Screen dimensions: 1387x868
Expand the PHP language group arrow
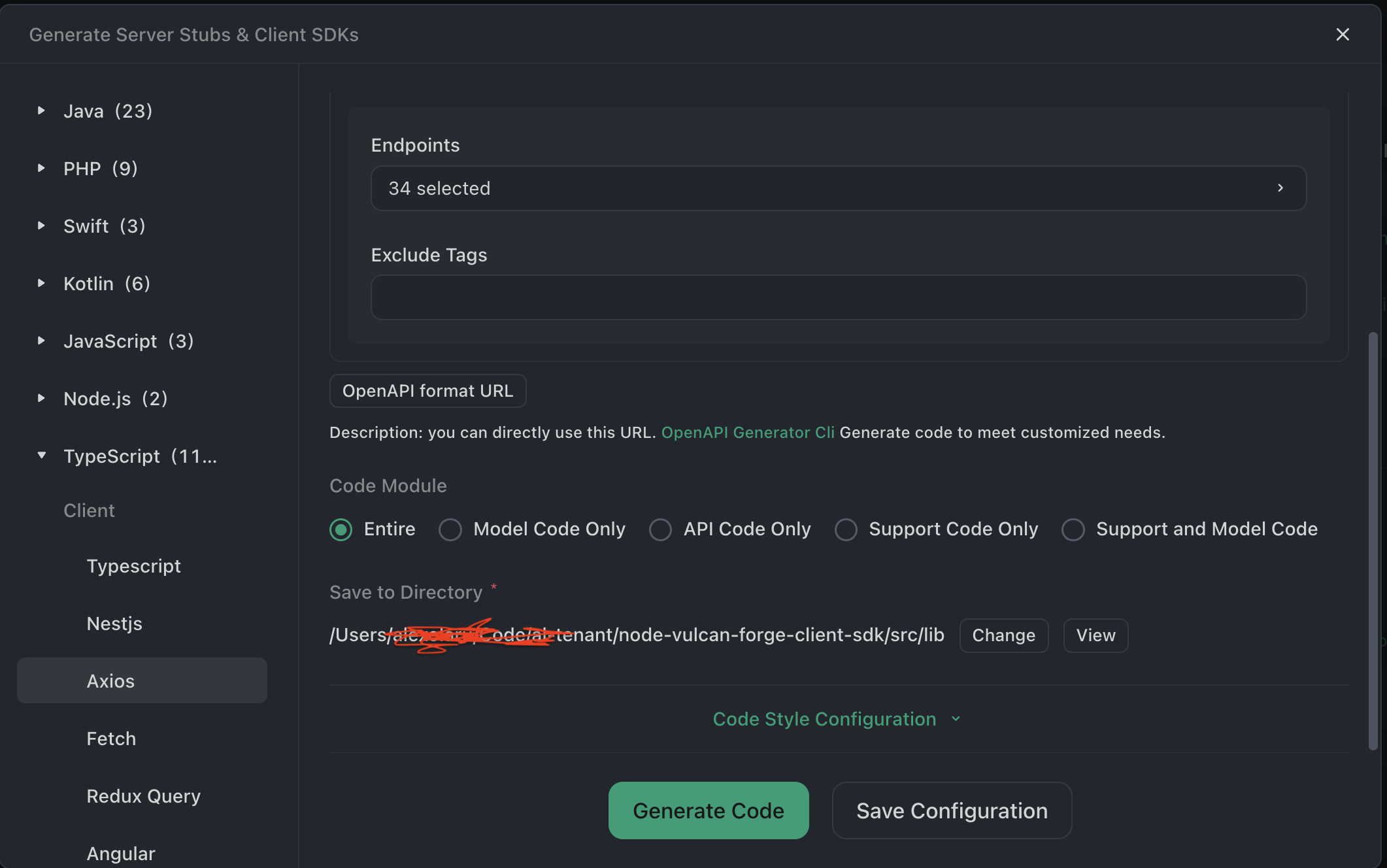[41, 169]
